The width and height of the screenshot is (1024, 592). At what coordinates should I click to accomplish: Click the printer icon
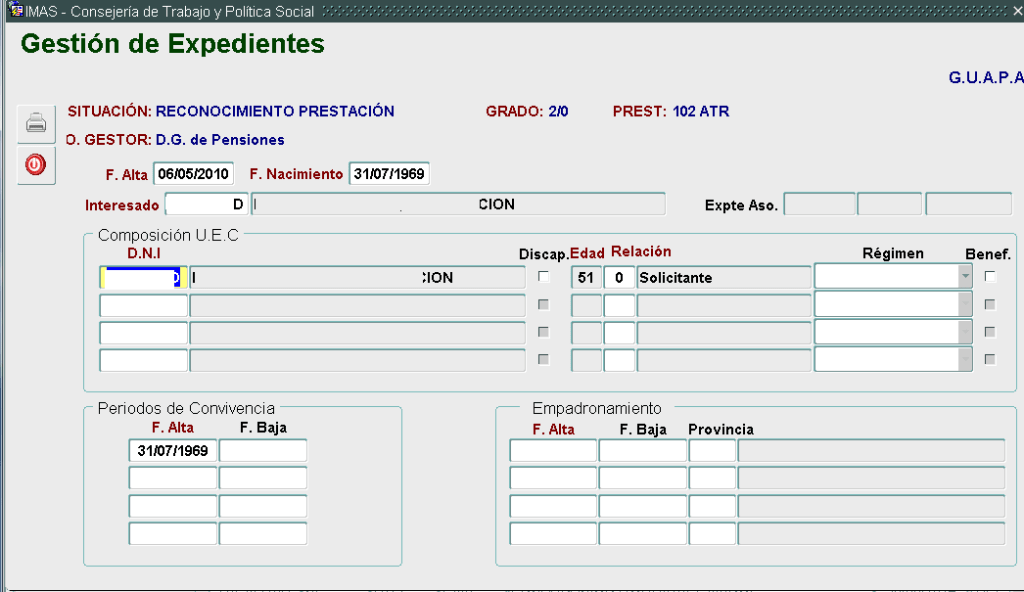pos(36,124)
